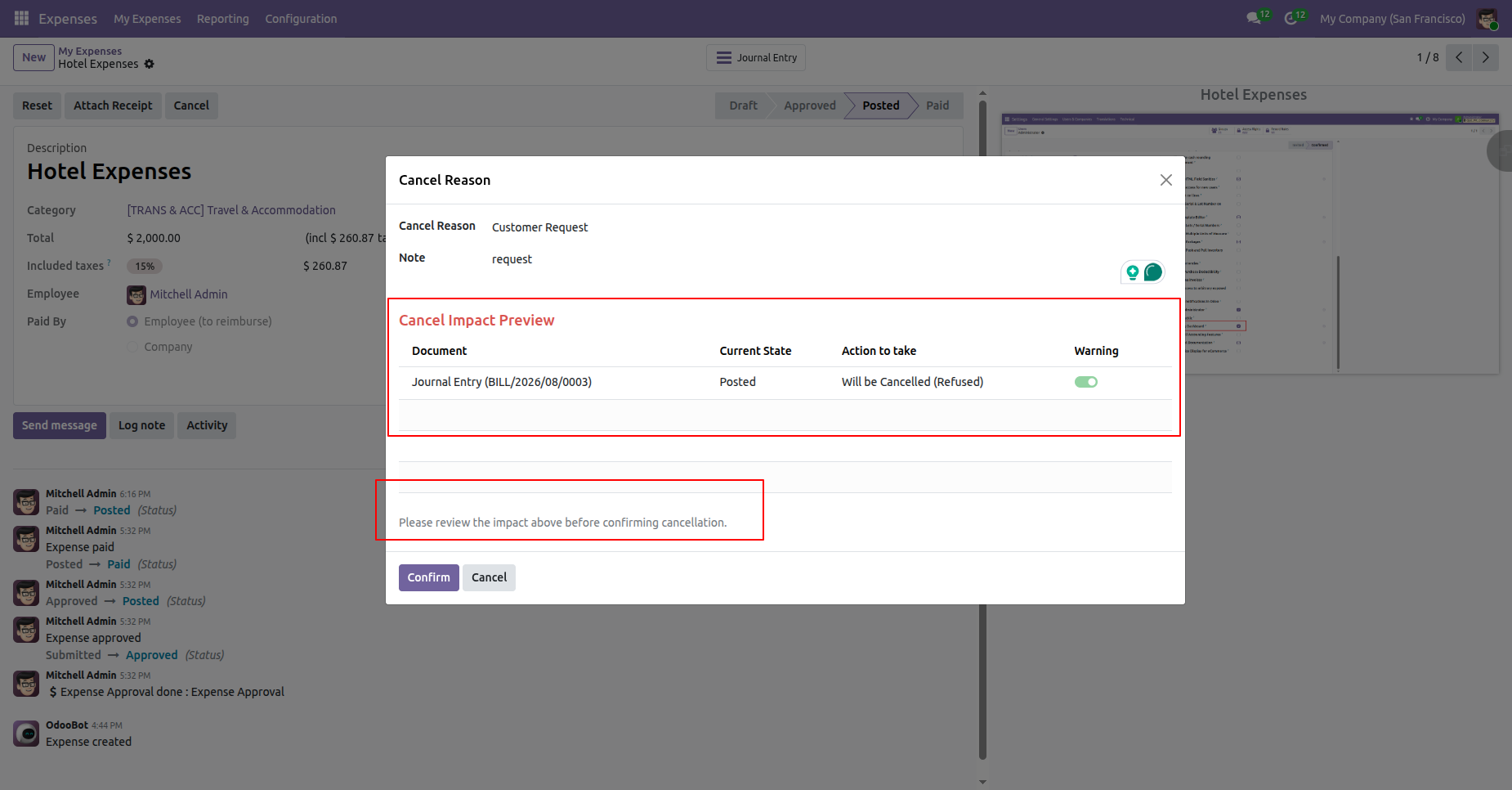Click the gear icon beside Hotel Expenses
1512x790 pixels.
(149, 64)
